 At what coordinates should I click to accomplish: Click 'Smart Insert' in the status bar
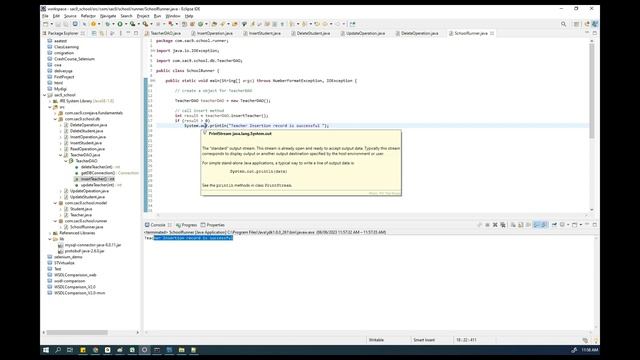[424, 340]
